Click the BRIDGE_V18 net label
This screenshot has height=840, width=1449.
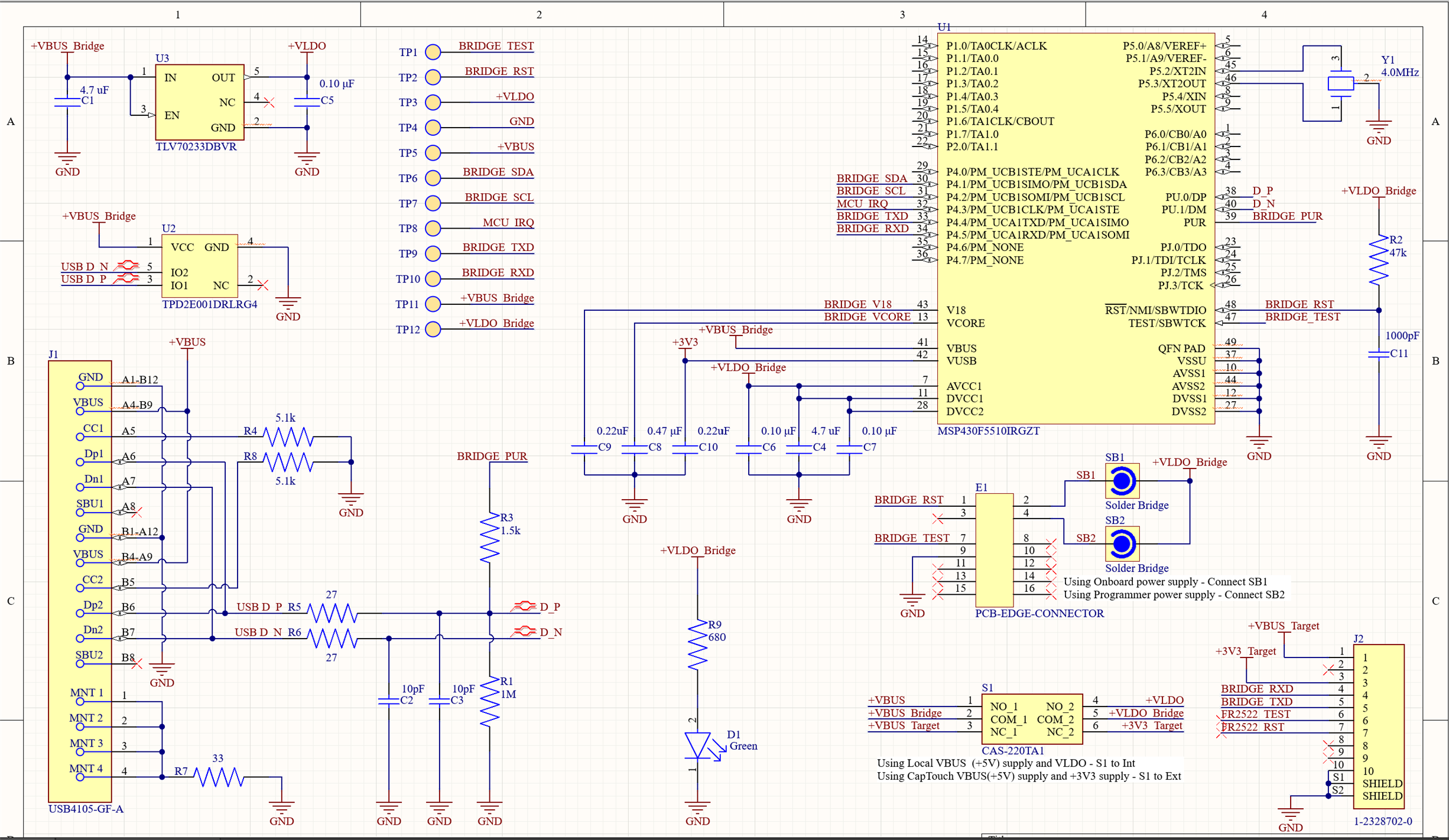point(857,304)
